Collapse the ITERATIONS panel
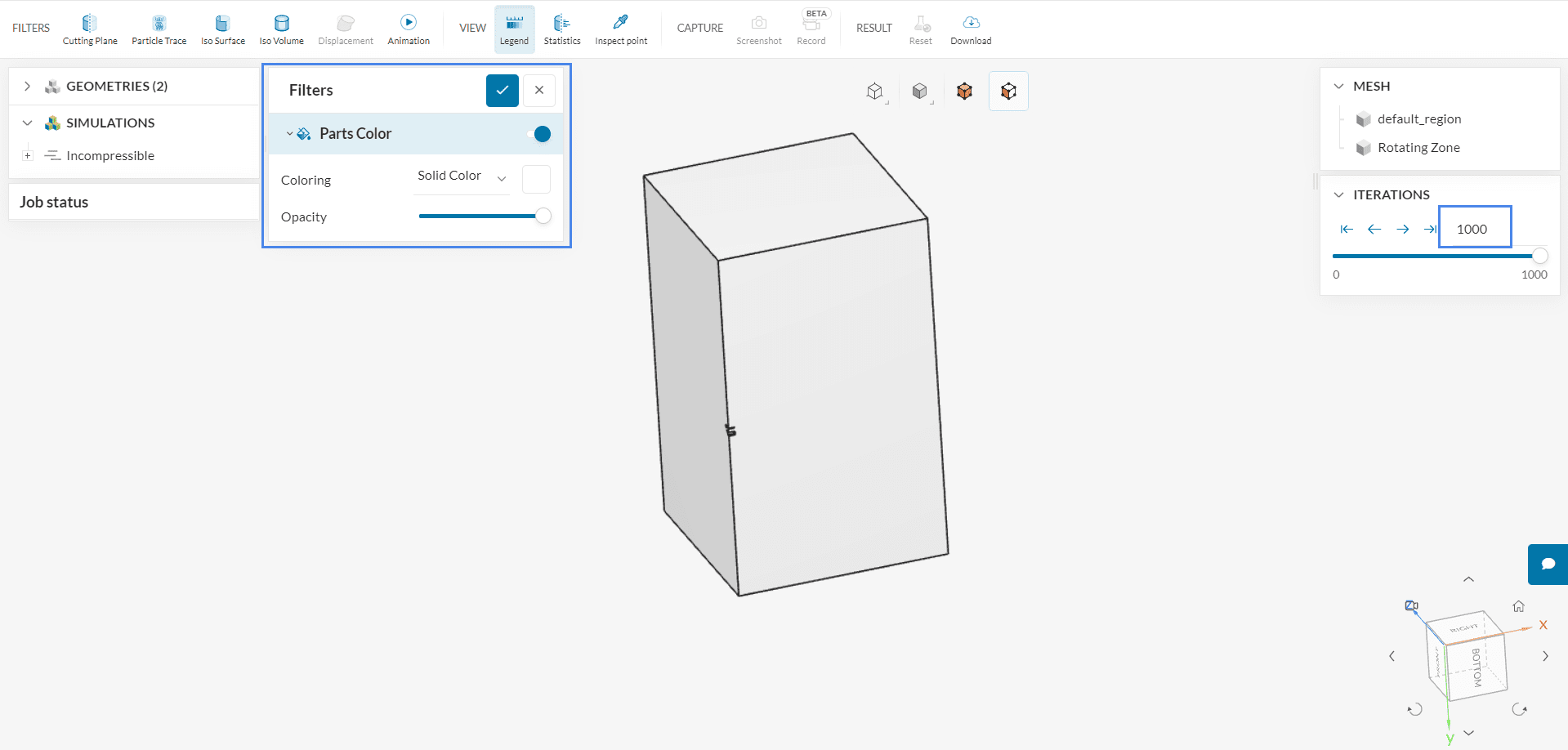Screen dimensions: 1568x750 click(x=1338, y=194)
